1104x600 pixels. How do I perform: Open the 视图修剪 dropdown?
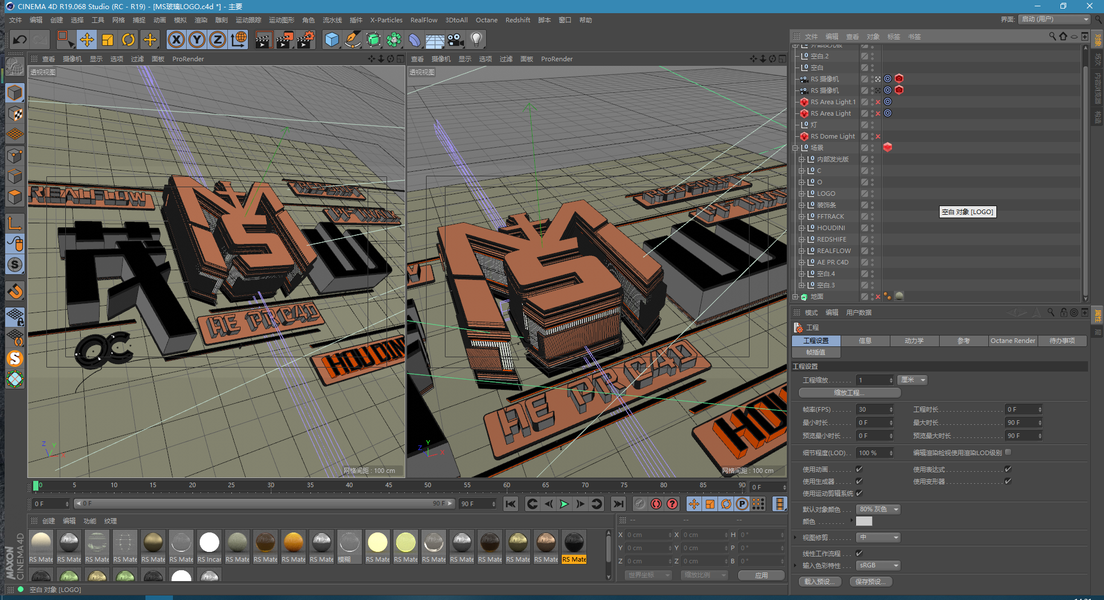click(x=879, y=537)
